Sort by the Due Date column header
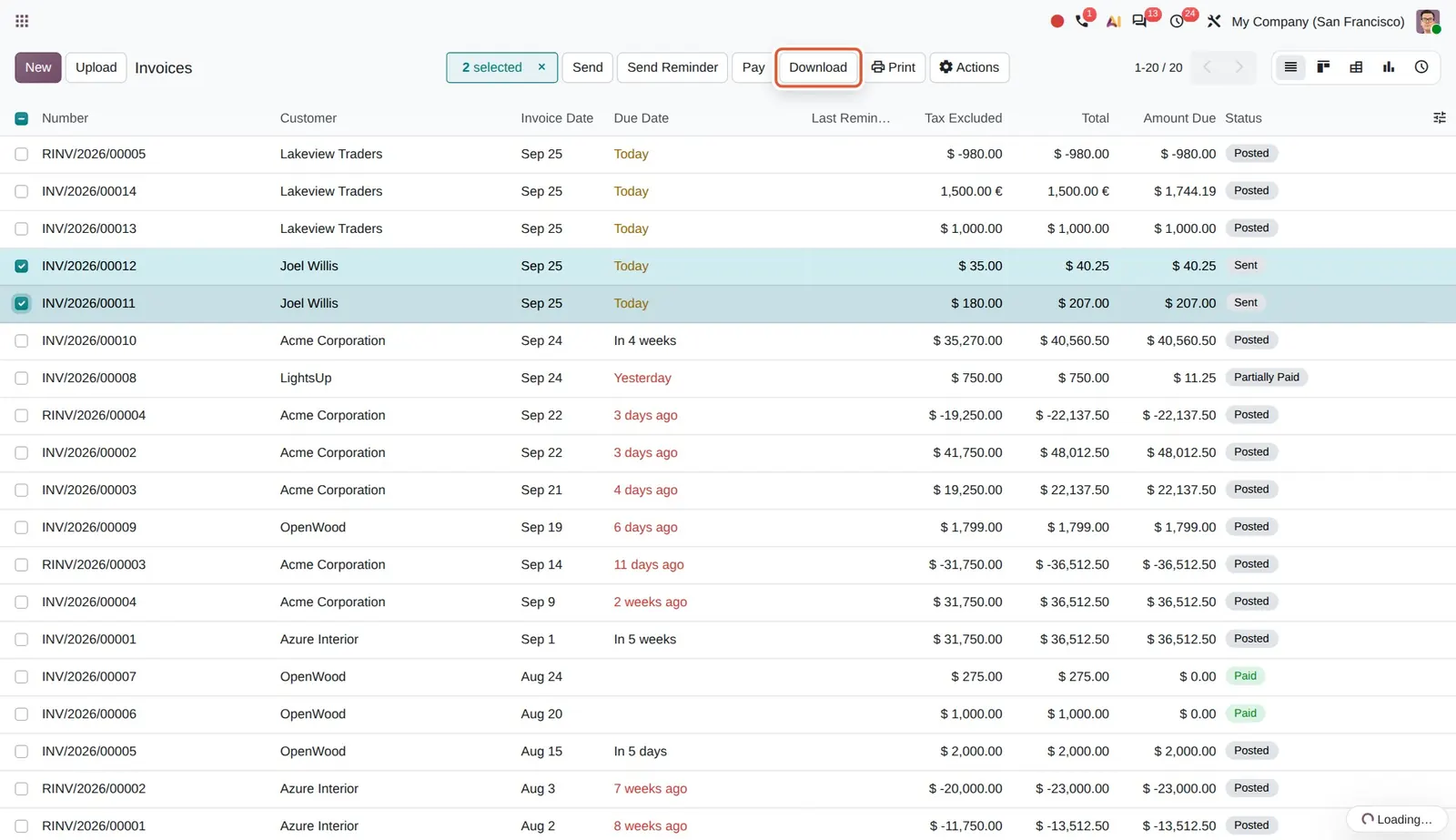The height and width of the screenshot is (840, 1456). pyautogui.click(x=642, y=118)
